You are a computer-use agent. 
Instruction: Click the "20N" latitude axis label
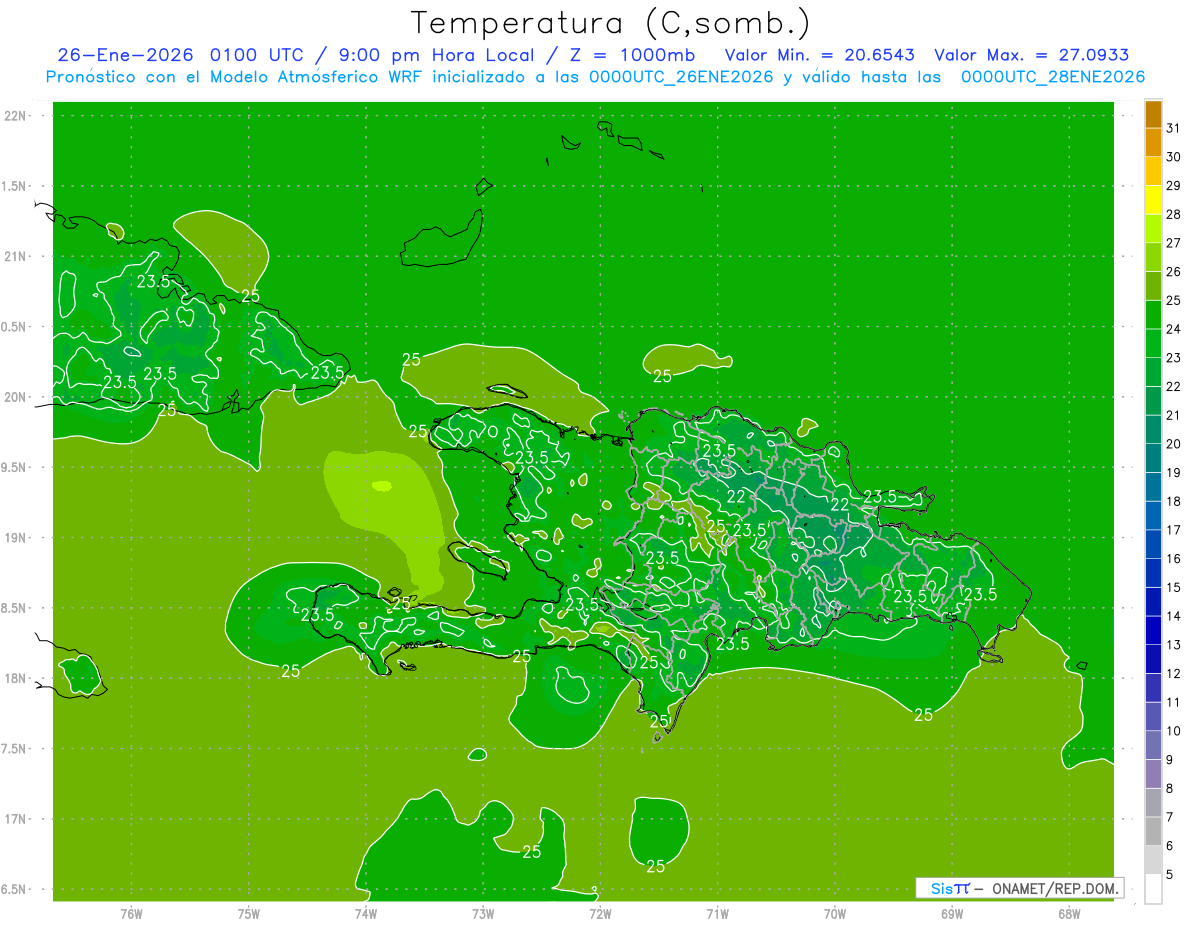14,397
